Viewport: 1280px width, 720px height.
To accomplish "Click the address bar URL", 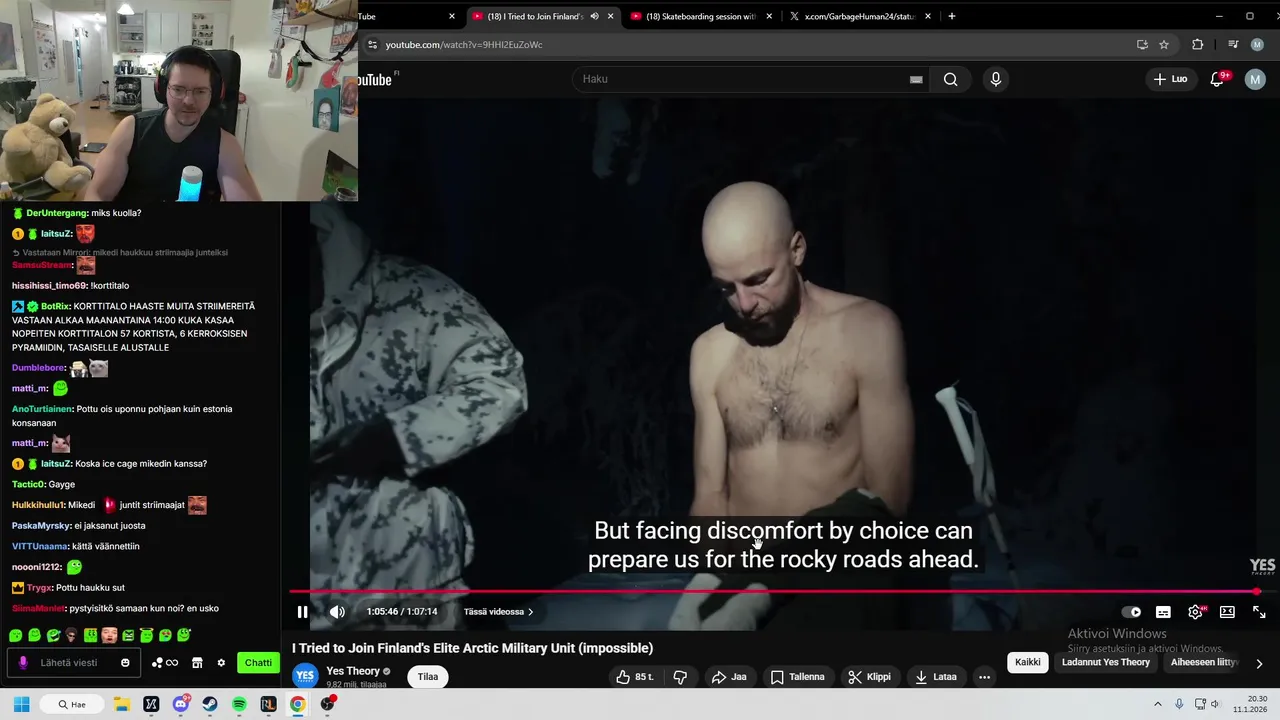I will tap(464, 45).
